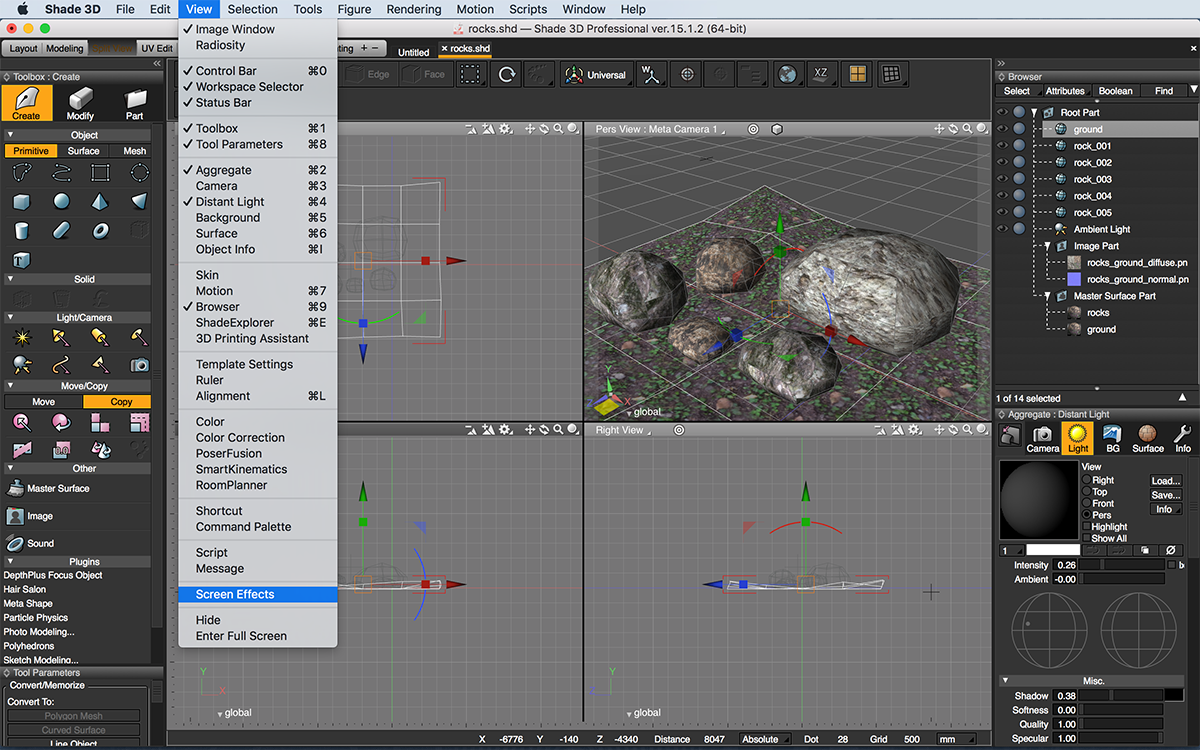Viewport: 1200px width, 750px height.
Task: Click the Softness value field
Action: point(1065,710)
